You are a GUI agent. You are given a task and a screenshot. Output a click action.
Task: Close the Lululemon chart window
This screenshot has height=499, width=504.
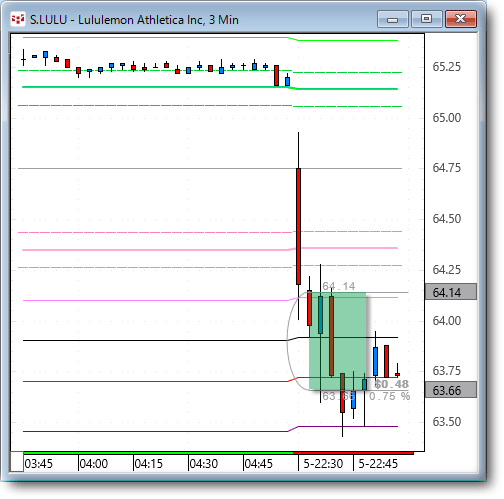(x=461, y=19)
